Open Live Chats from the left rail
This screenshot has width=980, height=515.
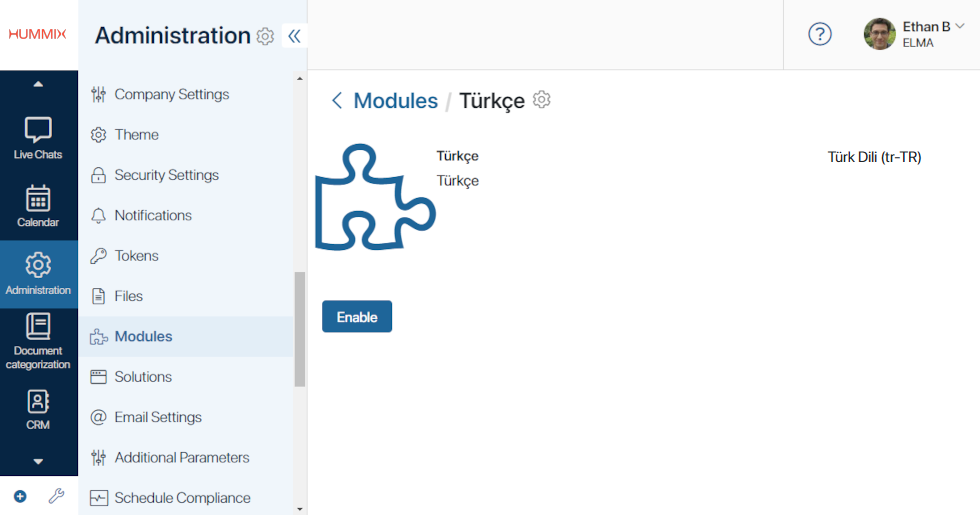coord(38,138)
